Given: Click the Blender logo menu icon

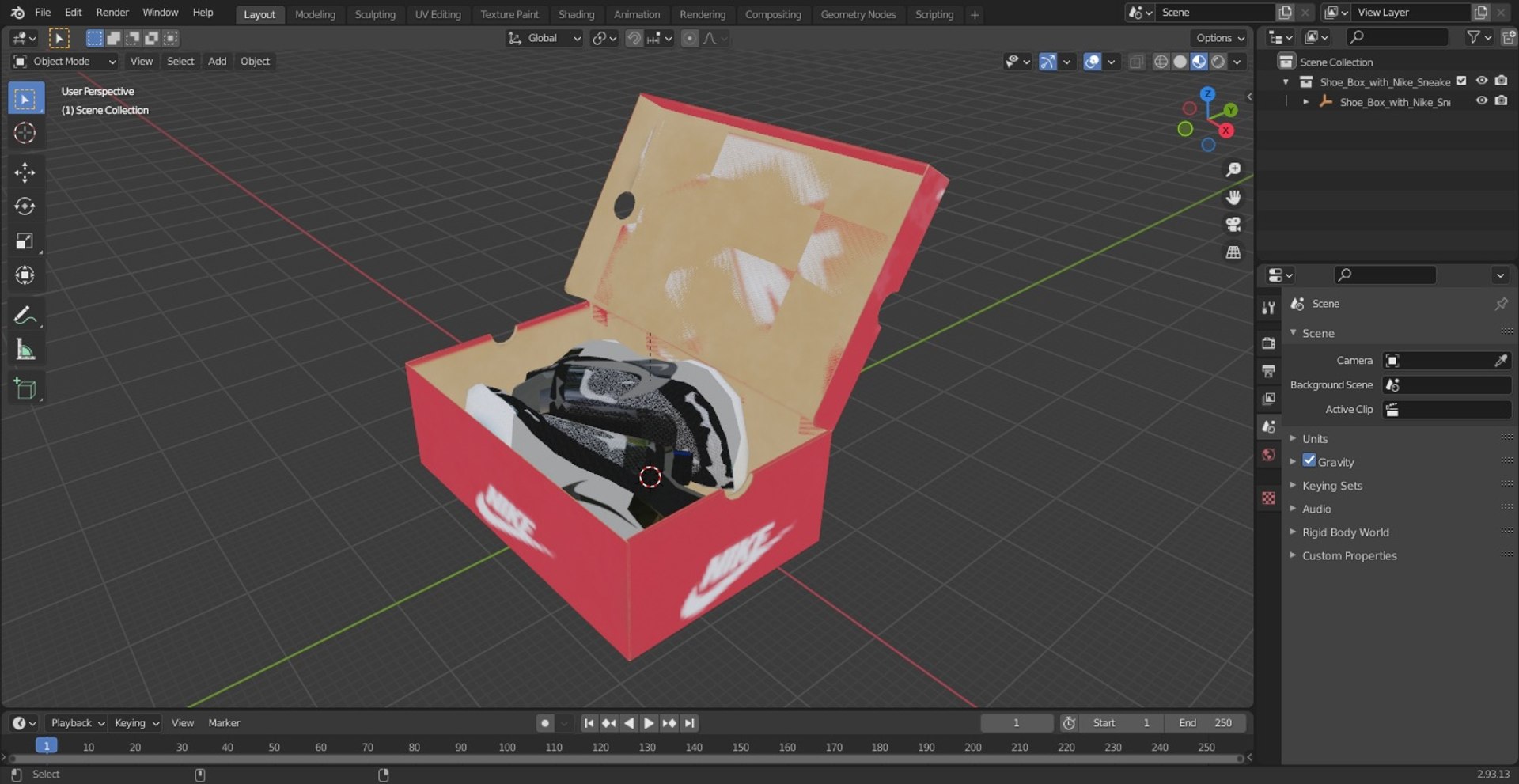Looking at the screenshot, I should (17, 13).
